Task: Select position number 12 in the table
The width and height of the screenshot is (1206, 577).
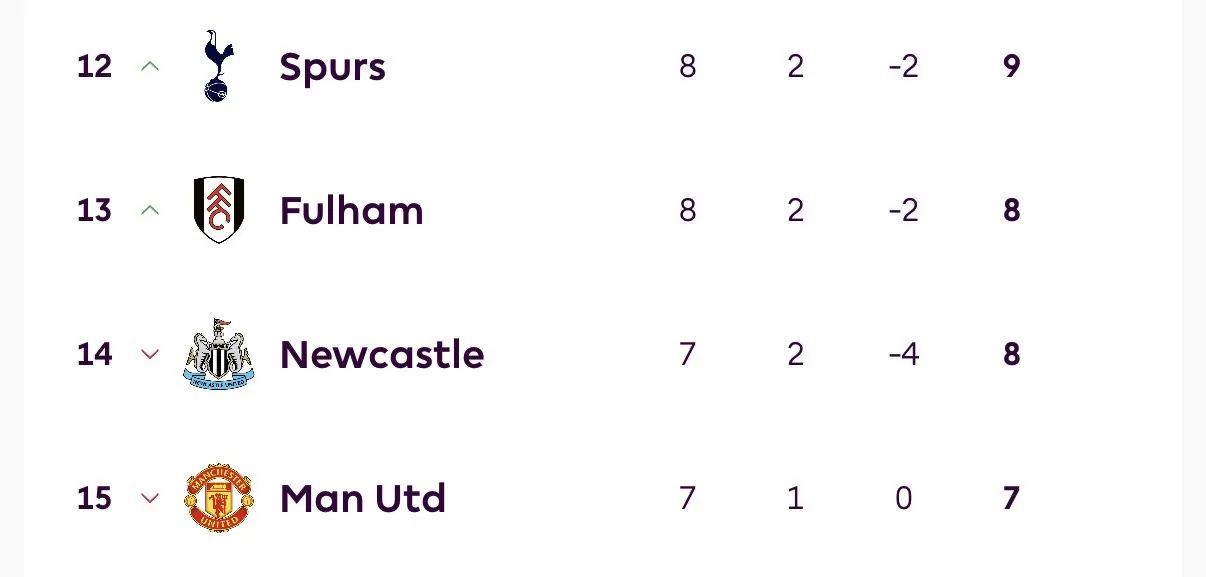Action: click(94, 66)
